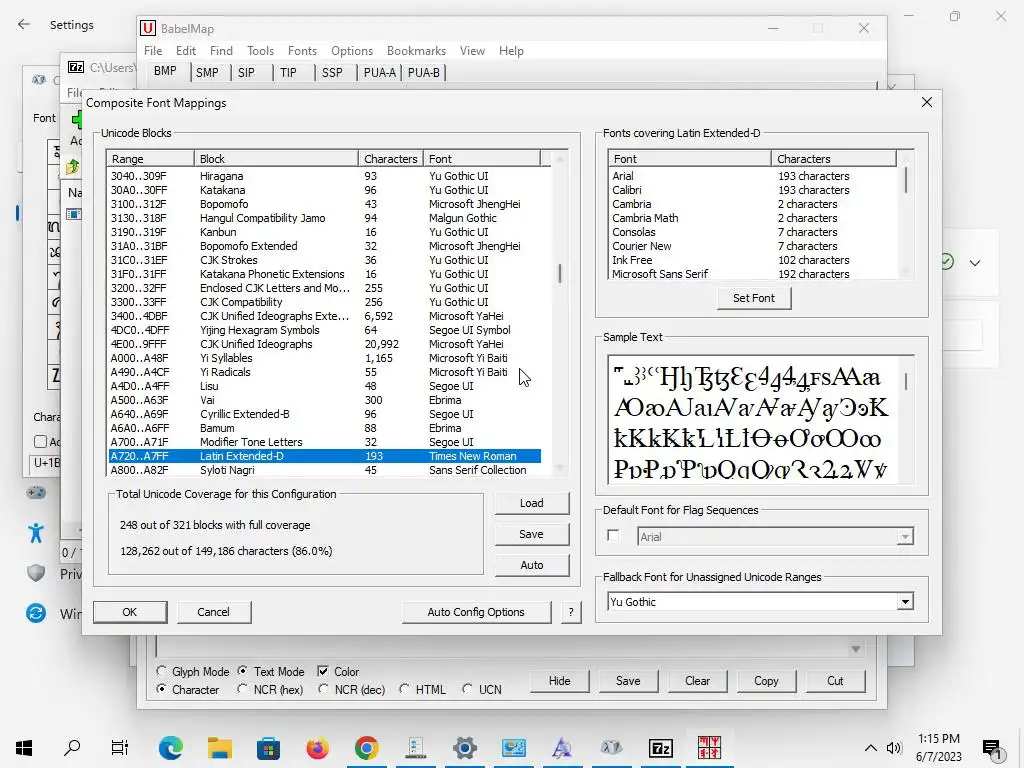Switch to the PUA-A plane tab
The image size is (1024, 768).
click(x=379, y=72)
